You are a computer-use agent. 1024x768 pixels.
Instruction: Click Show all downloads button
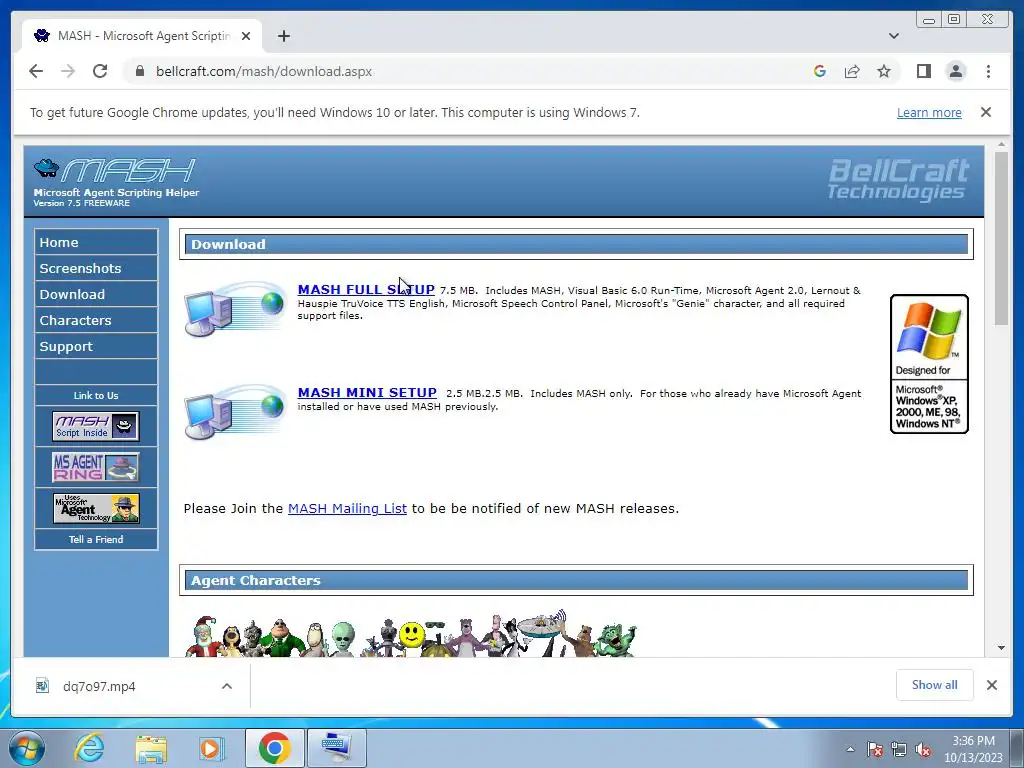click(x=935, y=684)
